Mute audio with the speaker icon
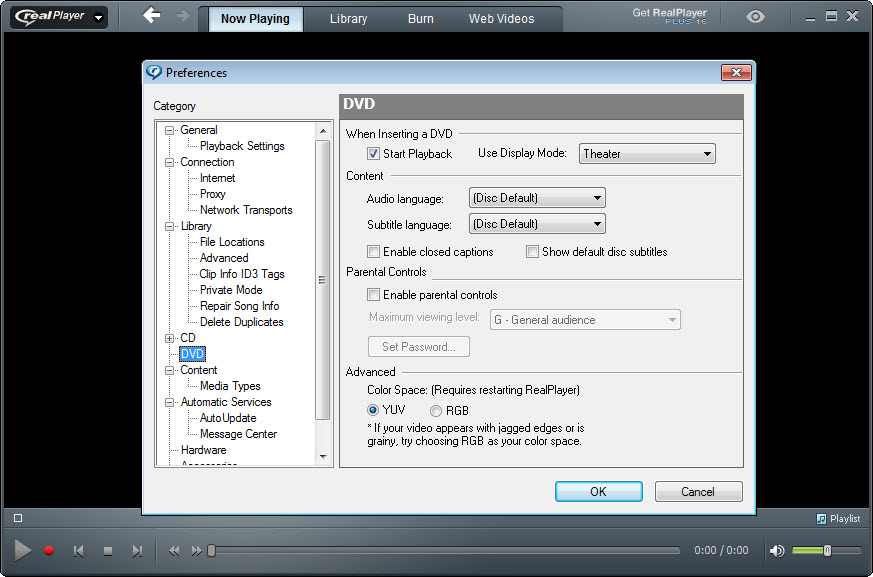The height and width of the screenshot is (577, 873). [x=777, y=551]
